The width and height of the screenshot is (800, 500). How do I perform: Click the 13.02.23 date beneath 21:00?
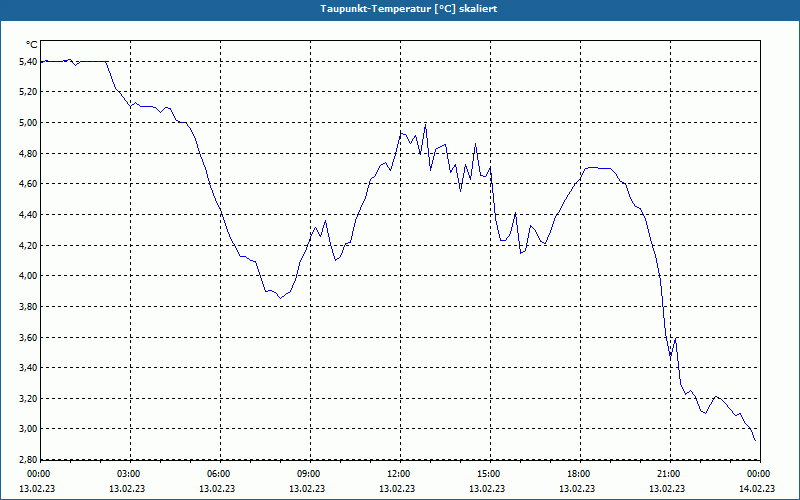tap(667, 488)
